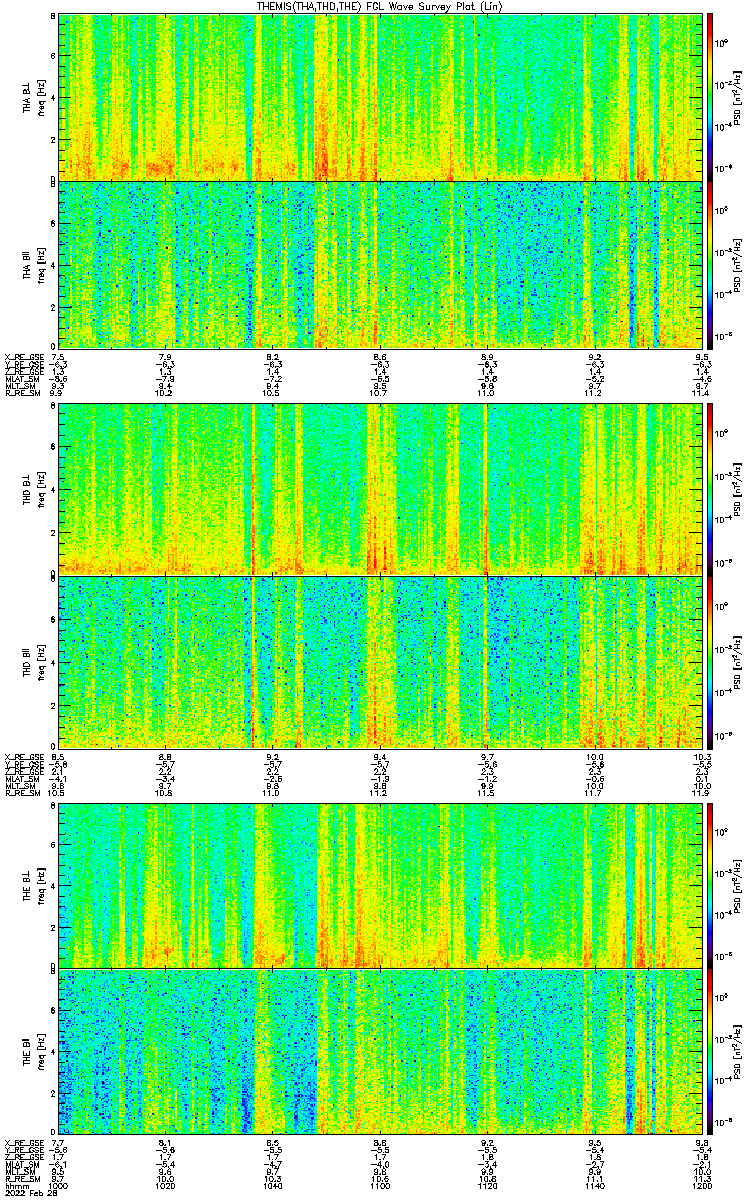Image resolution: width=750 pixels, height=1200 pixels.
Task: Click the THD B-perpendicular freq [Hz] axis label
Action: [40, 490]
